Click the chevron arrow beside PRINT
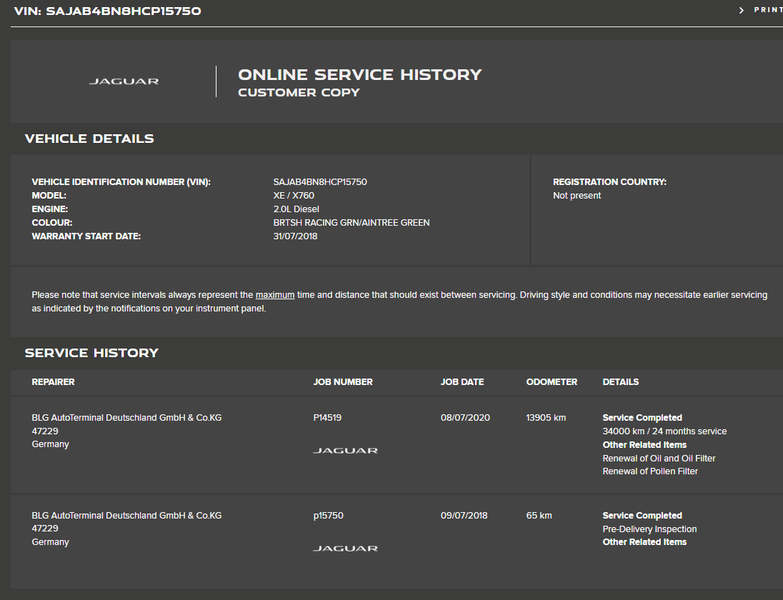 (742, 10)
